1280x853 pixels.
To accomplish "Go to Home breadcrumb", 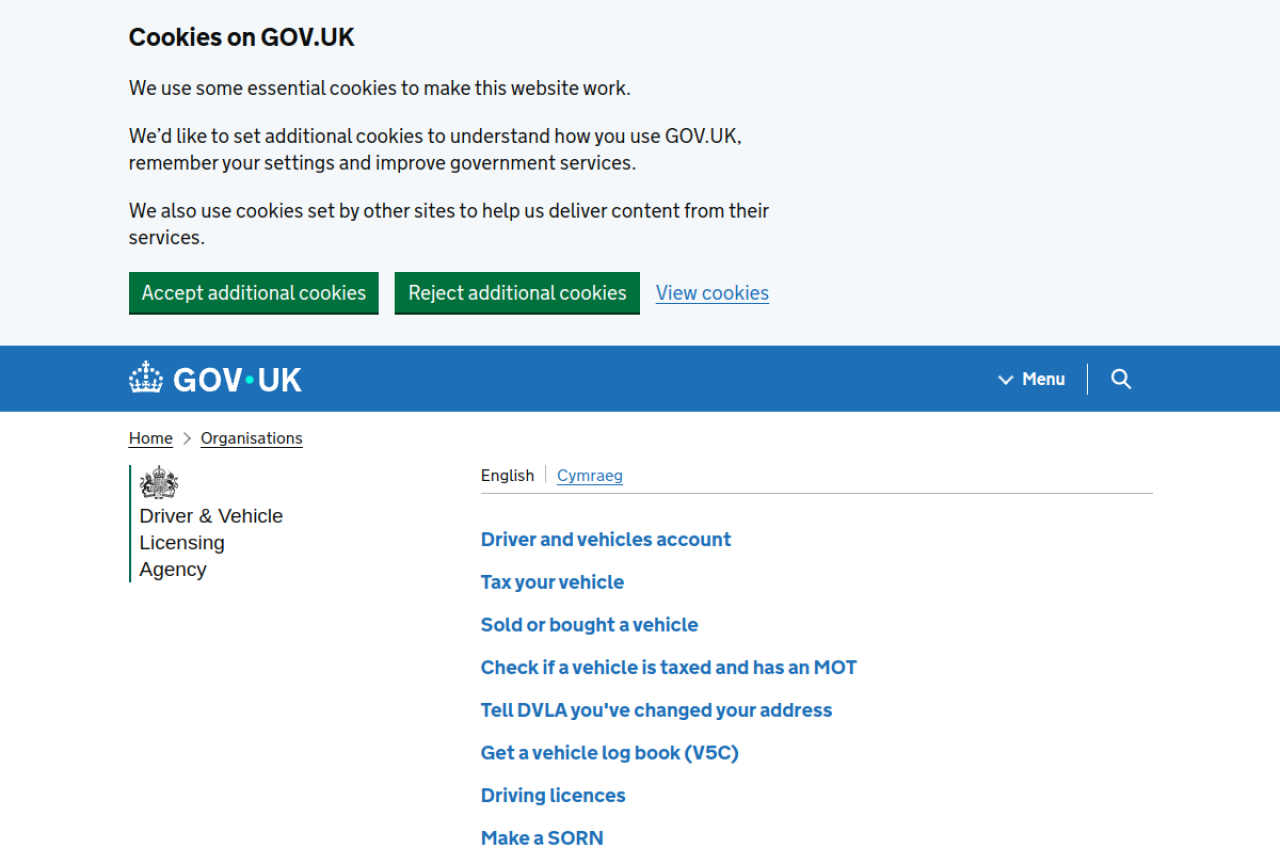I will (151, 438).
